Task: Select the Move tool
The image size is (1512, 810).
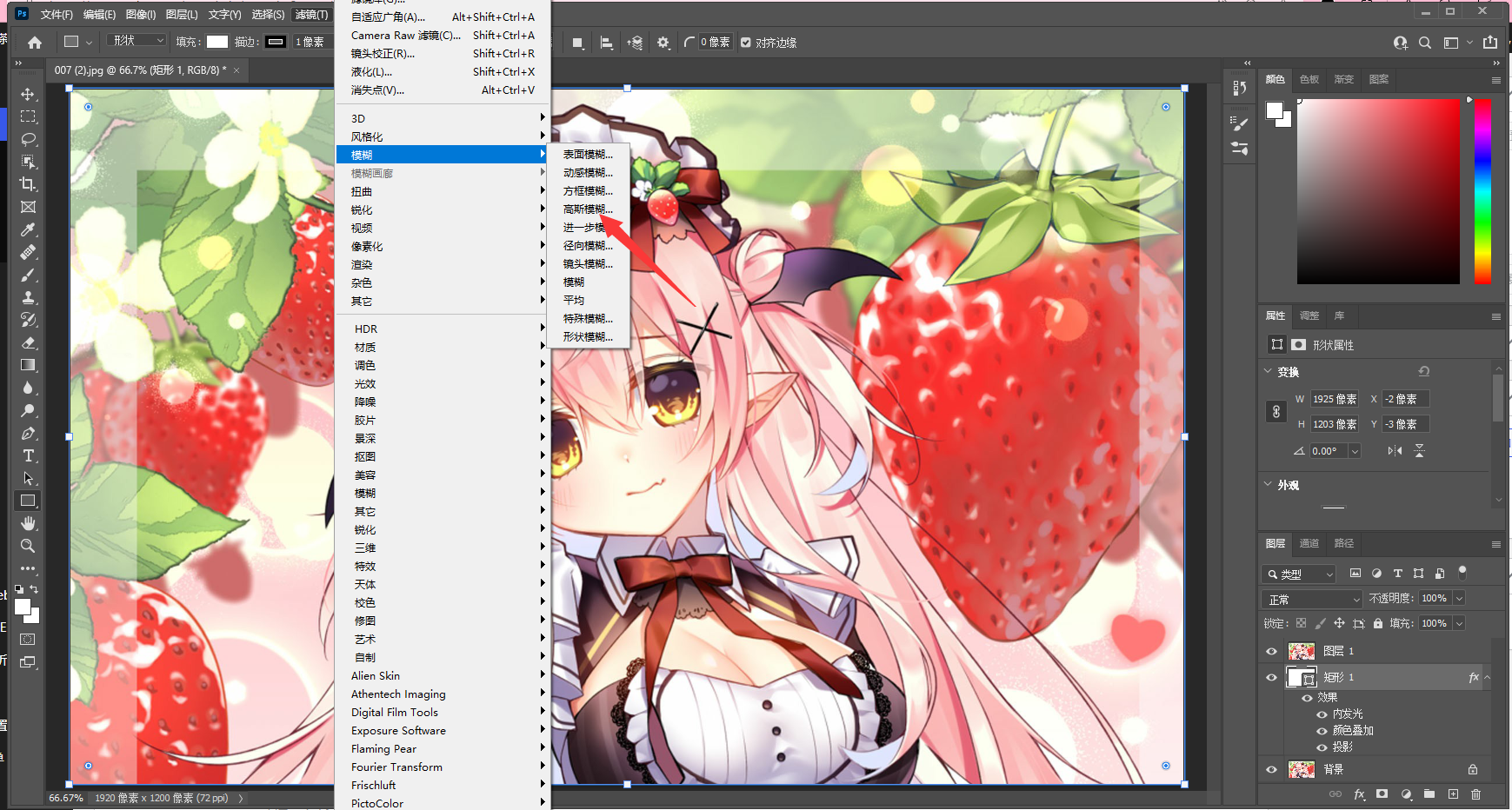Action: [x=28, y=94]
